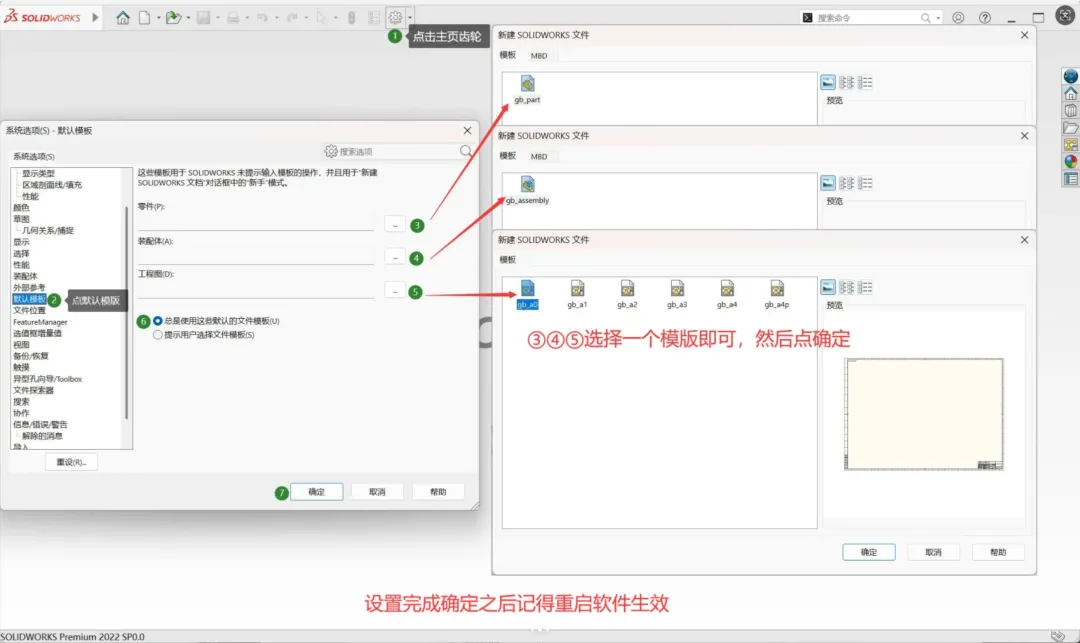Select FeatureManager in options tree

tap(40, 322)
